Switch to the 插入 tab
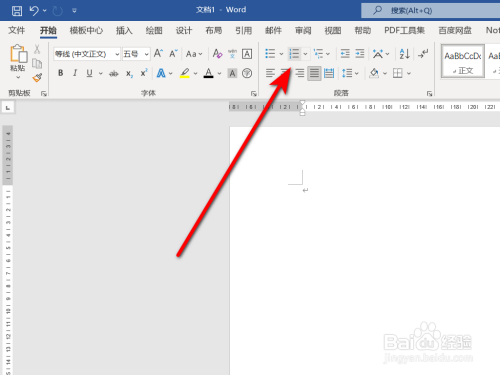 click(124, 30)
